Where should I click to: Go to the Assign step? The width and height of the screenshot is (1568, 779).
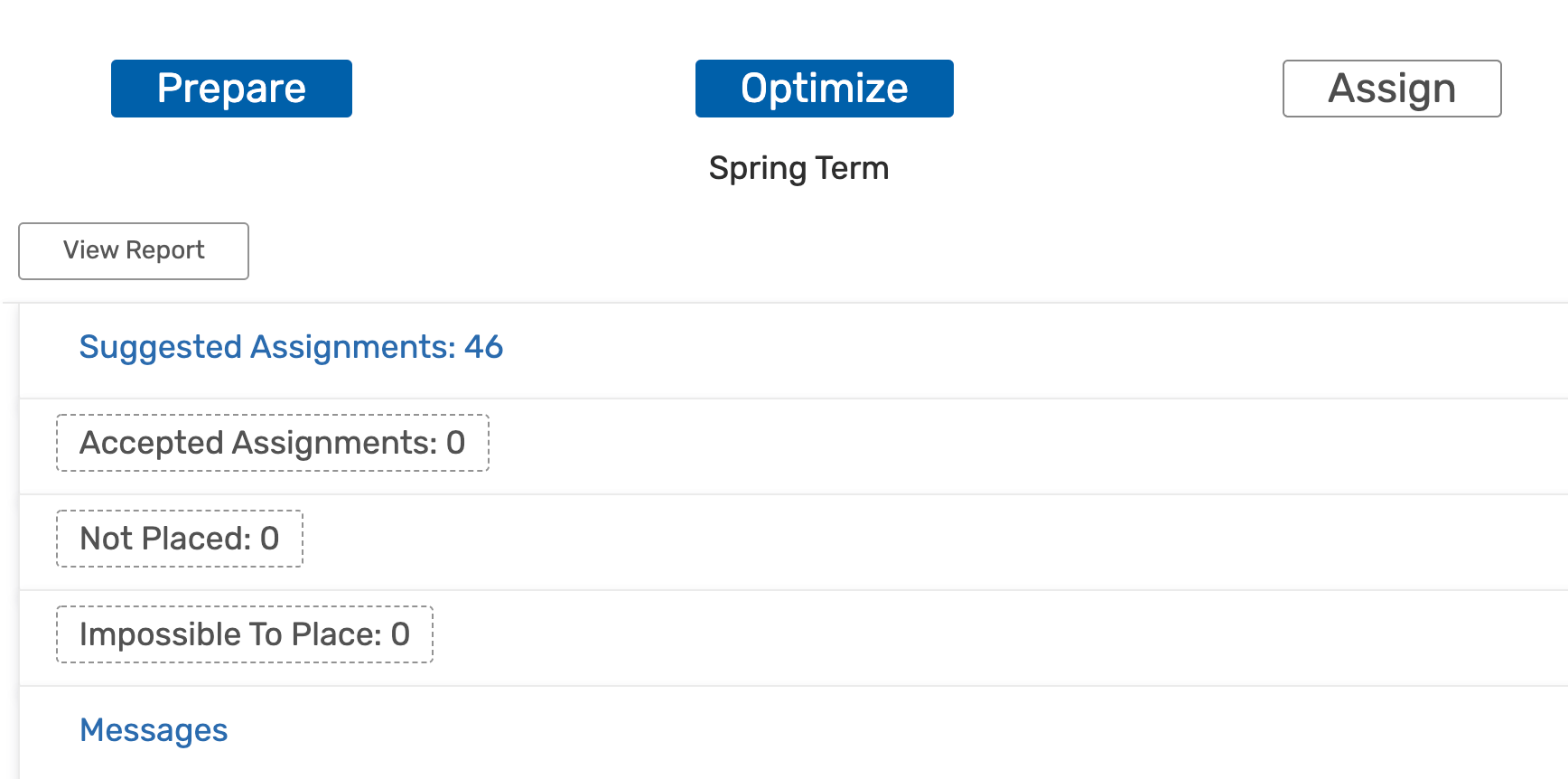[1391, 89]
